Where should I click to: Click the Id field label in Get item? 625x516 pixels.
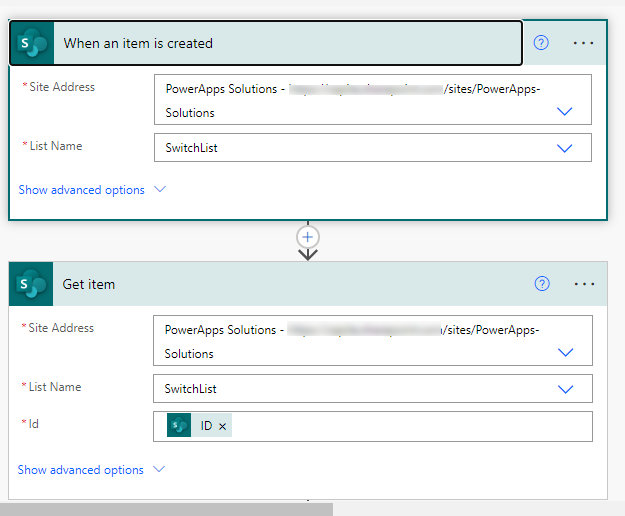click(x=33, y=424)
